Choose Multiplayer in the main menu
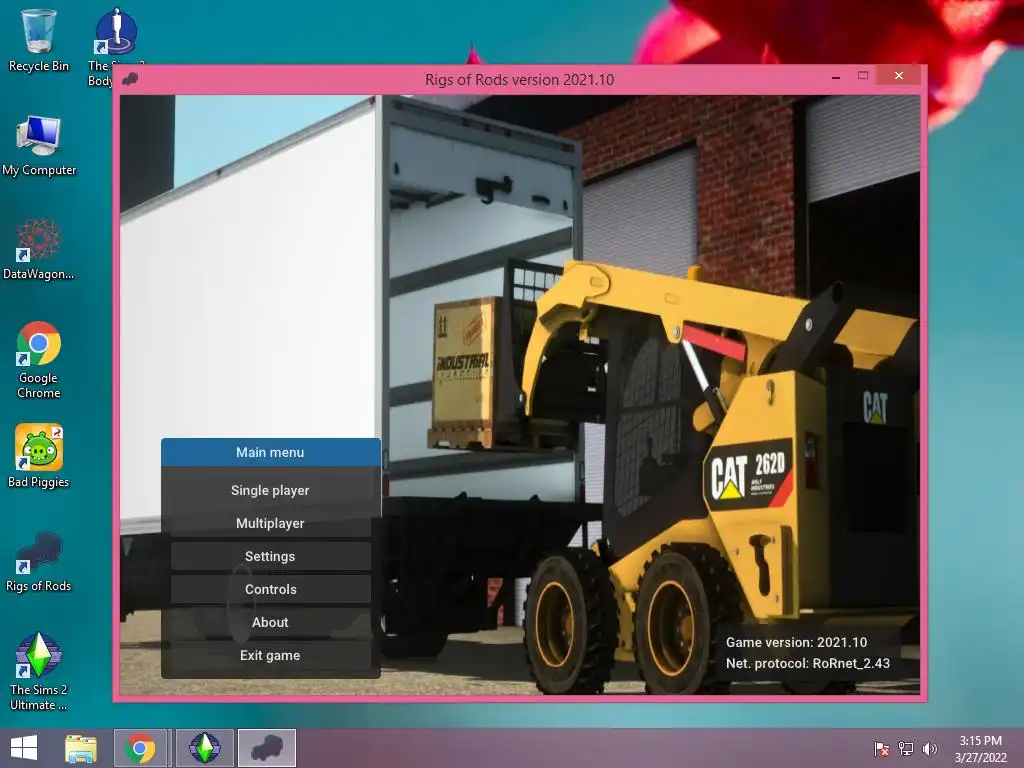This screenshot has height=768, width=1024. click(x=270, y=523)
